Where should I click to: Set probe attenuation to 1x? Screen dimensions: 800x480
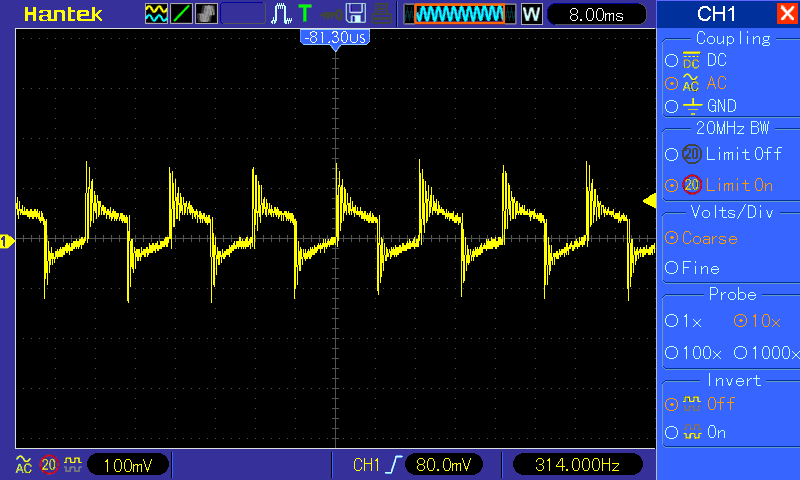pos(684,321)
